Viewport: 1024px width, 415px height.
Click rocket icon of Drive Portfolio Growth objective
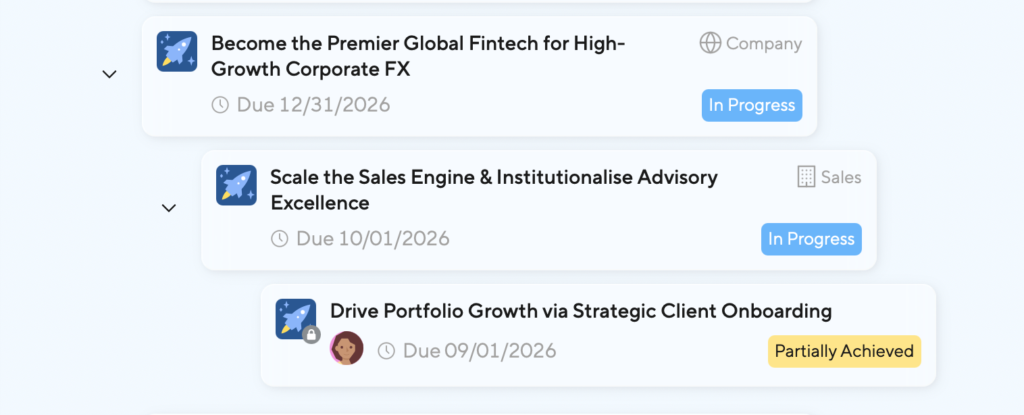[295, 318]
